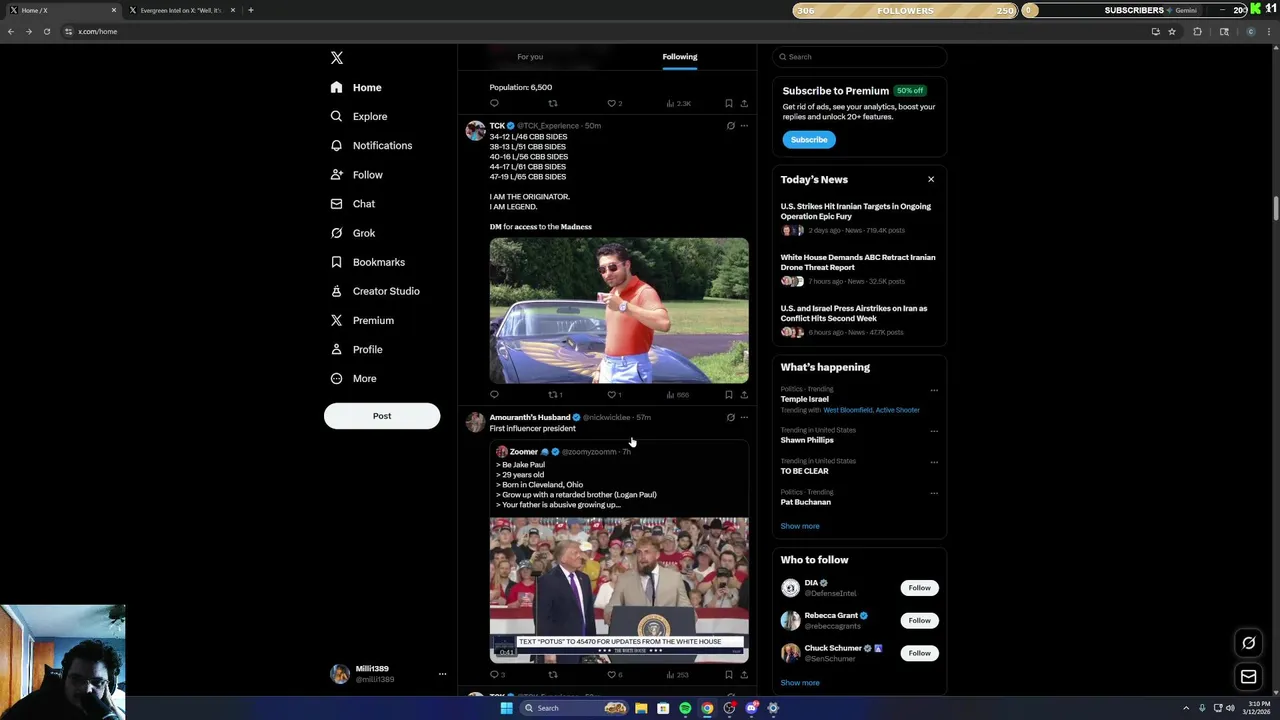Open the Pat Buchanan trend

point(806,502)
